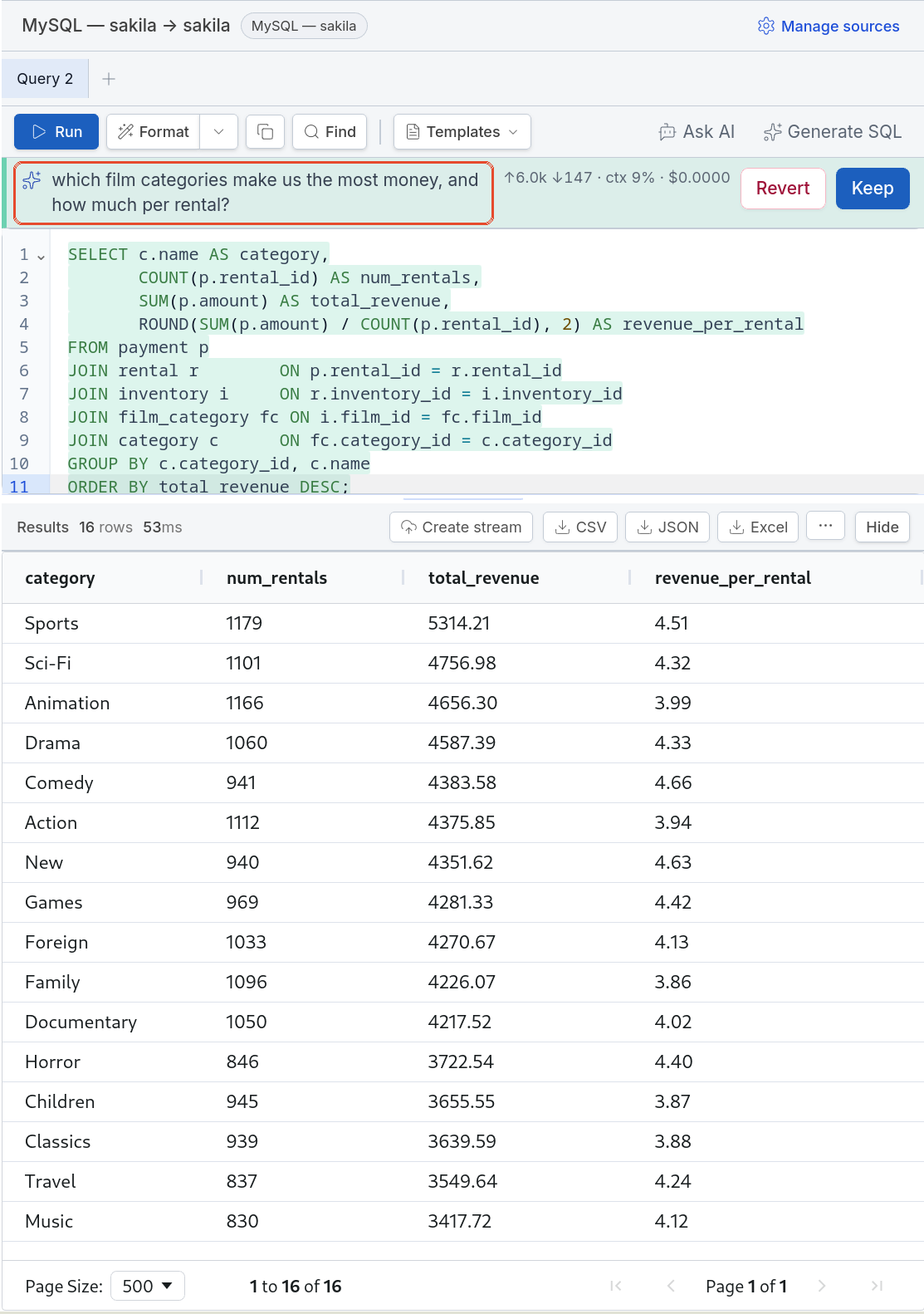Image resolution: width=924 pixels, height=1314 pixels.
Task: Open the Format options dropdown arrow
Action: tap(218, 131)
